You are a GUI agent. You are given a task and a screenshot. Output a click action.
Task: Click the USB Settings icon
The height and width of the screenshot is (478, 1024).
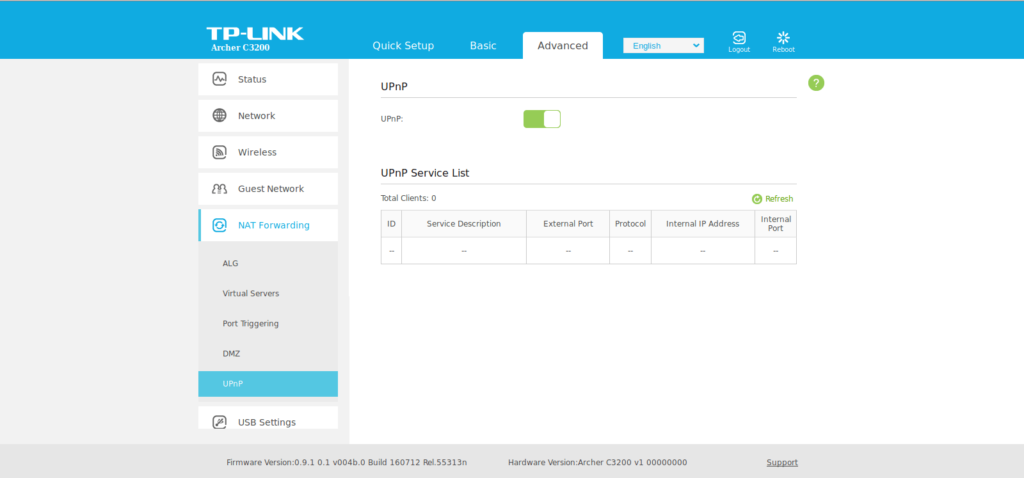219,422
